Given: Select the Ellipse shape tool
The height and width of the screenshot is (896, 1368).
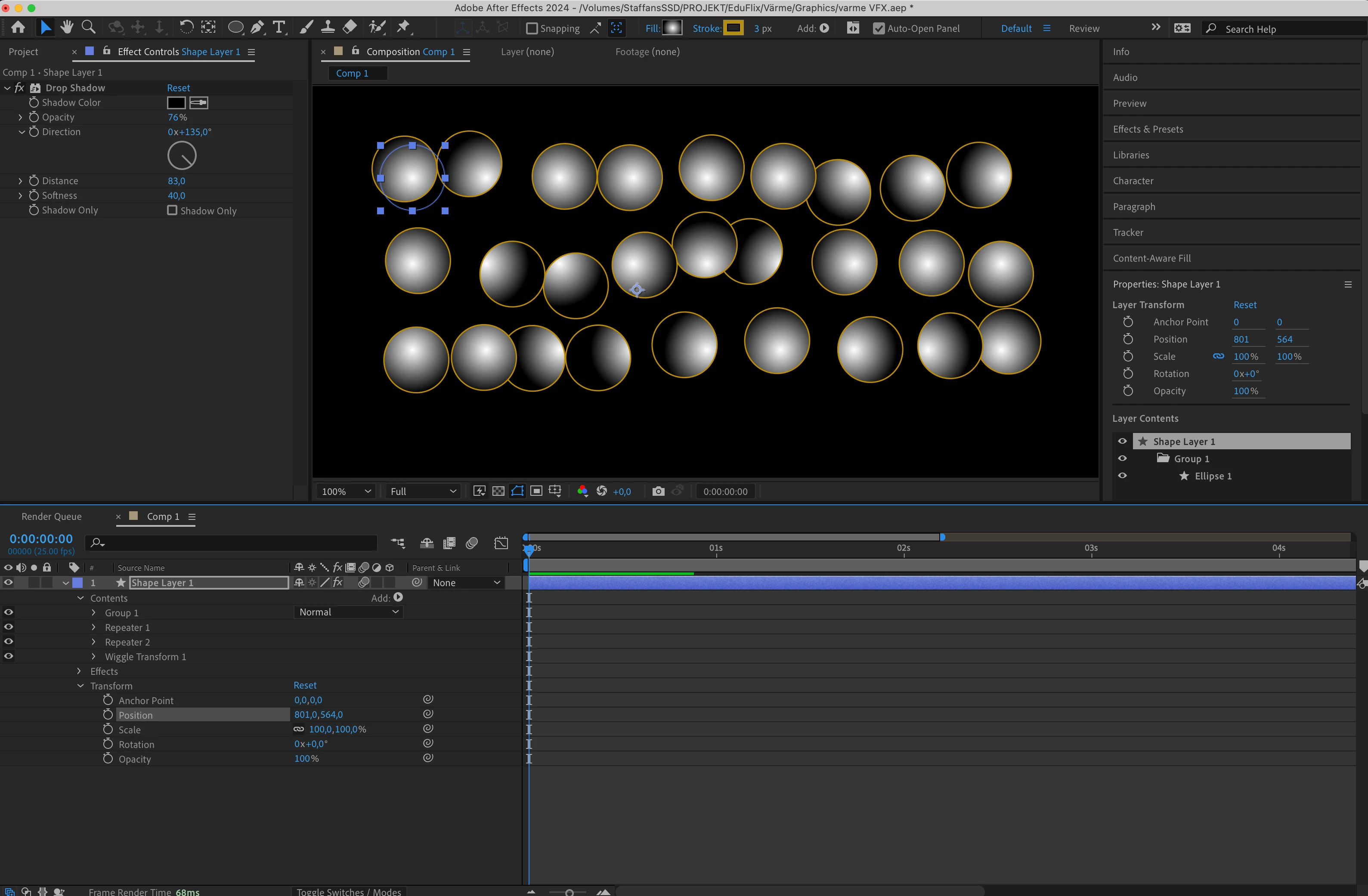Looking at the screenshot, I should [x=235, y=27].
